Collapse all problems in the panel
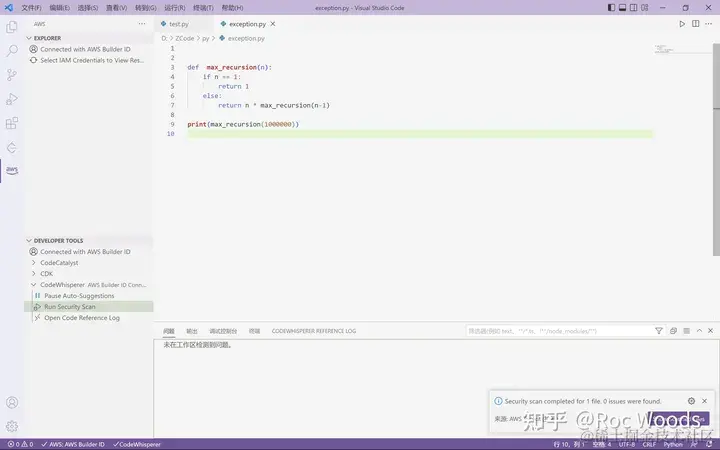Image resolution: width=720 pixels, height=450 pixels. click(673, 331)
